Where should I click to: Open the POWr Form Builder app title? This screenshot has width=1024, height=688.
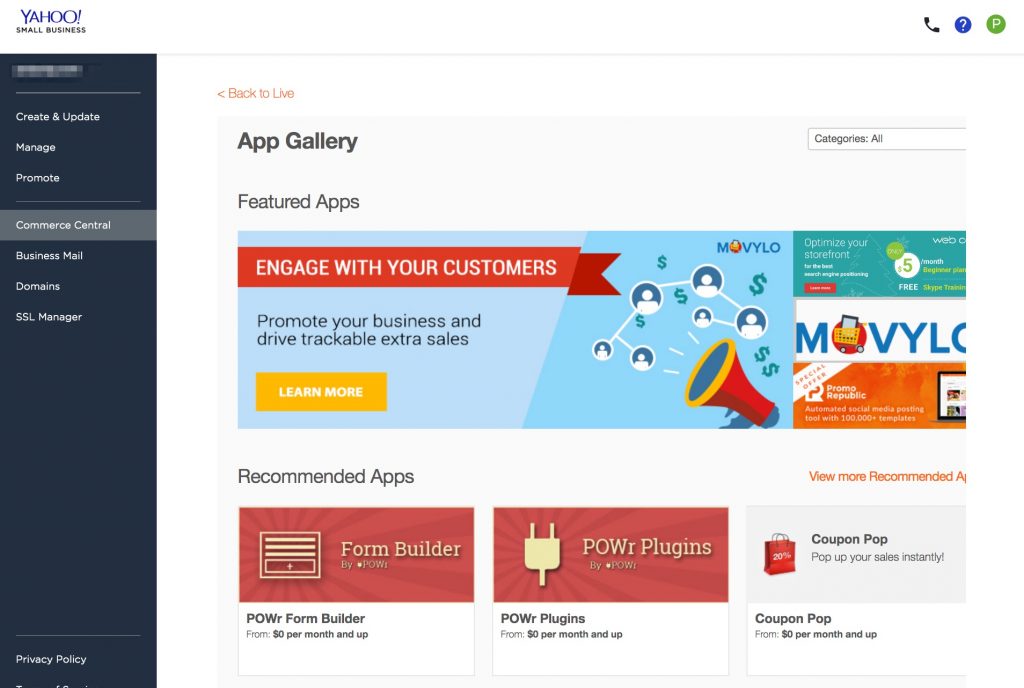click(x=306, y=619)
